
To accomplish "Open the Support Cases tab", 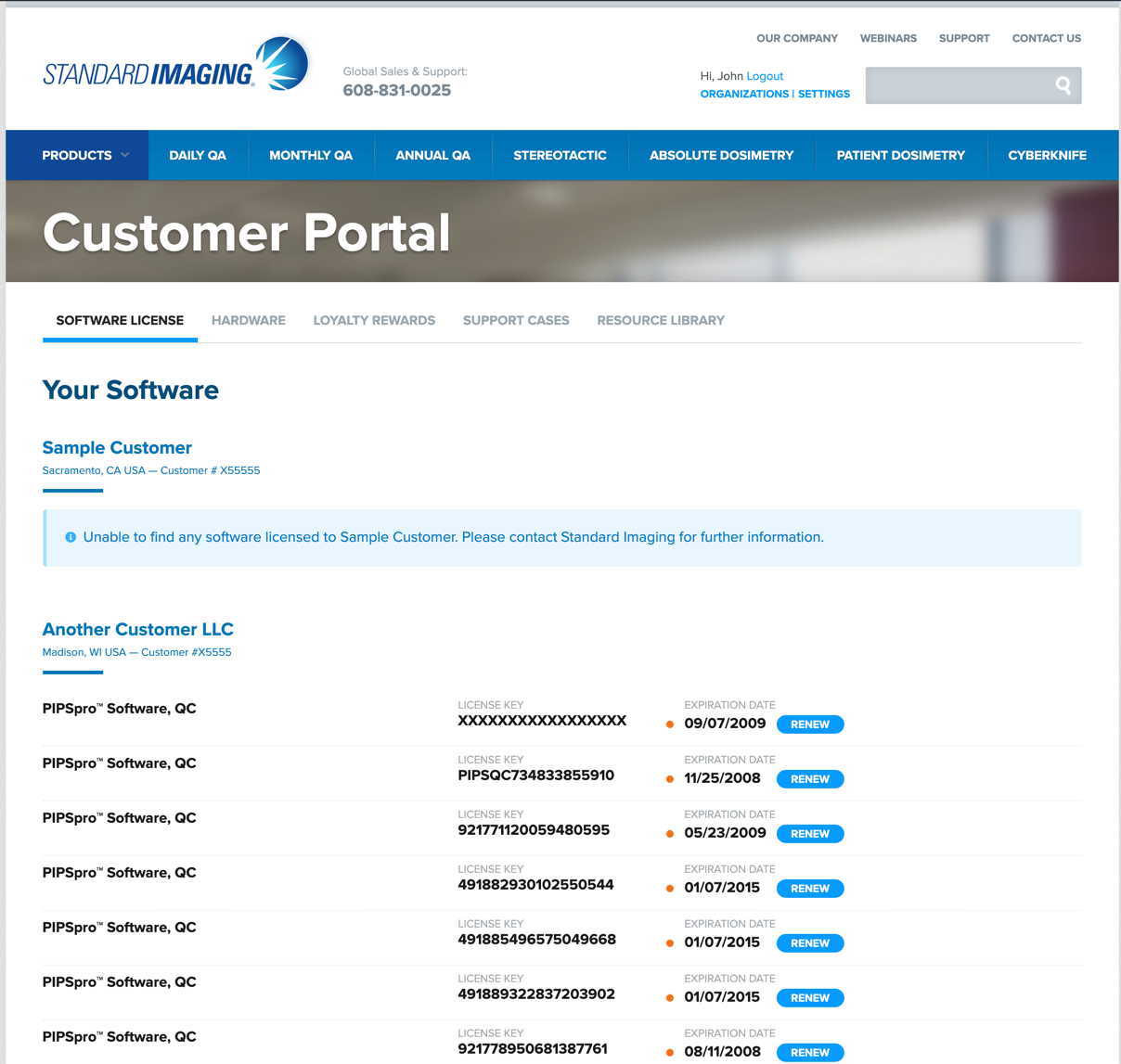I will point(516,321).
